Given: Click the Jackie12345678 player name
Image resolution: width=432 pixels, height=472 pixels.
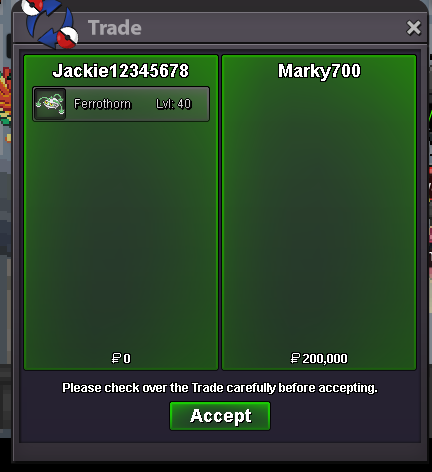Looking at the screenshot, I should [x=121, y=71].
